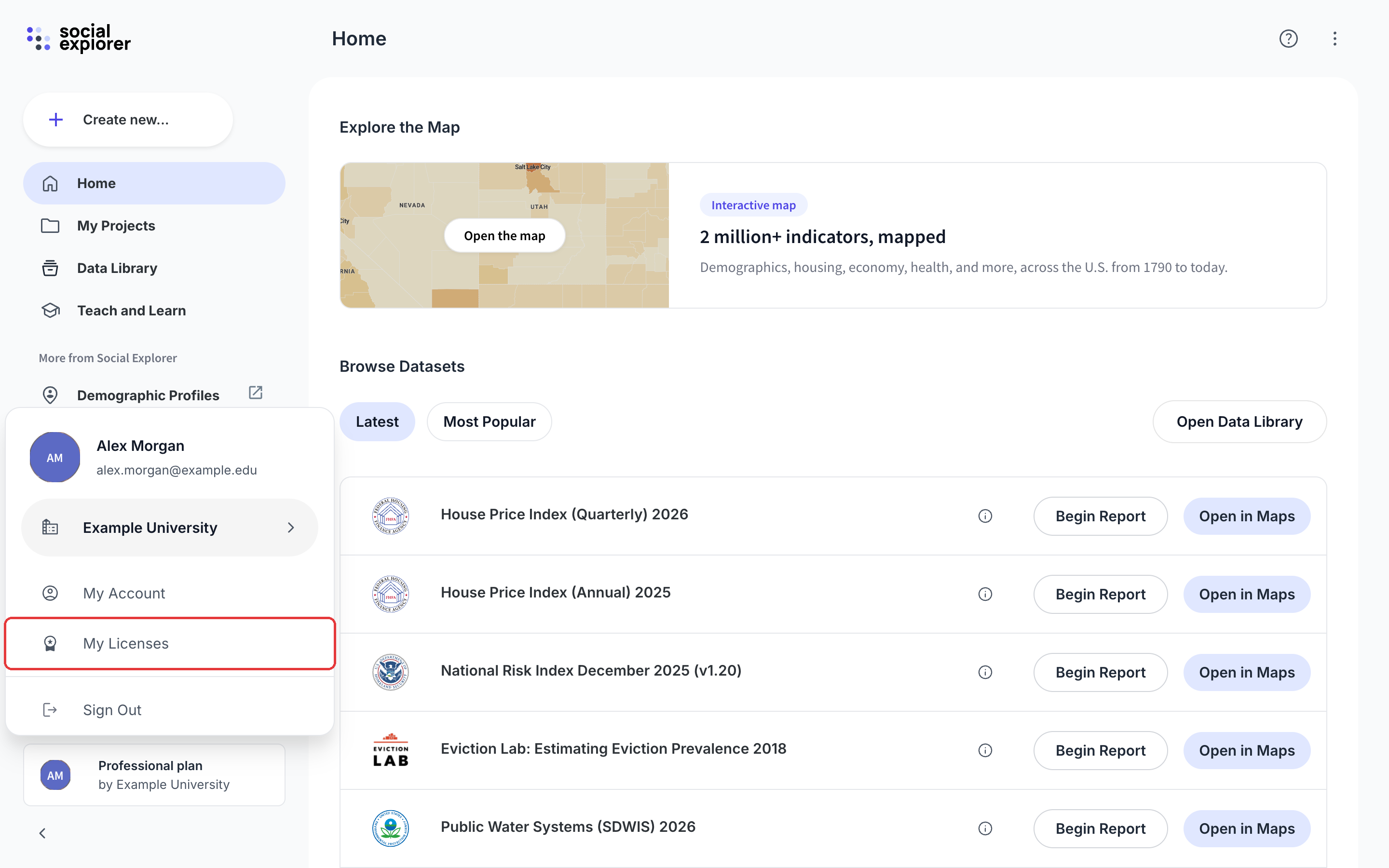Collapse the sidebar with the left chevron
1389x868 pixels.
click(x=42, y=833)
